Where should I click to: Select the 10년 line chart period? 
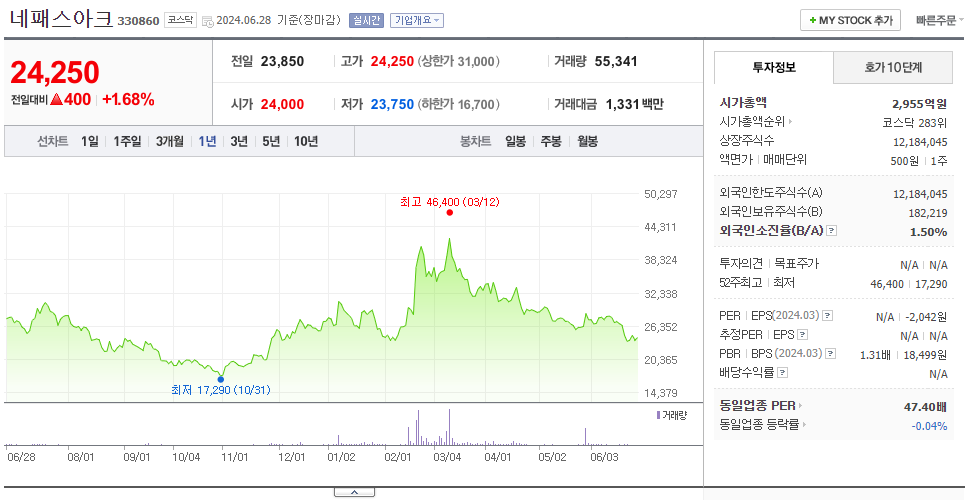click(x=306, y=141)
